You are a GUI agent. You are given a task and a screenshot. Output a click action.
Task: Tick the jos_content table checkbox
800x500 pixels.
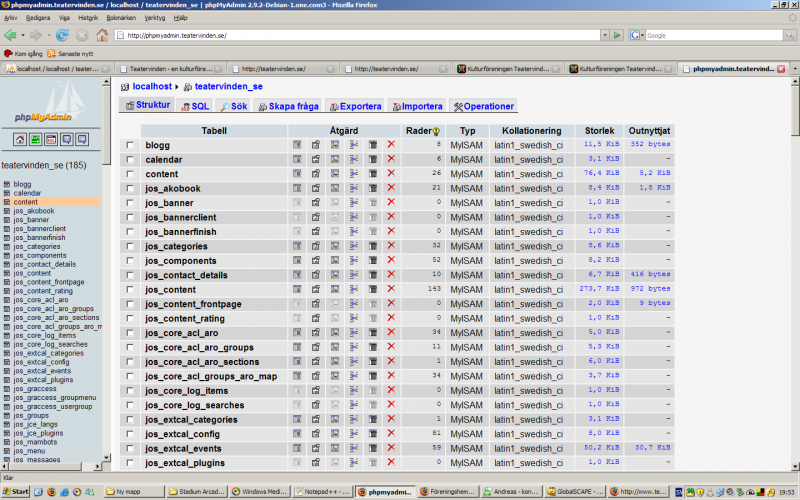pos(129,289)
